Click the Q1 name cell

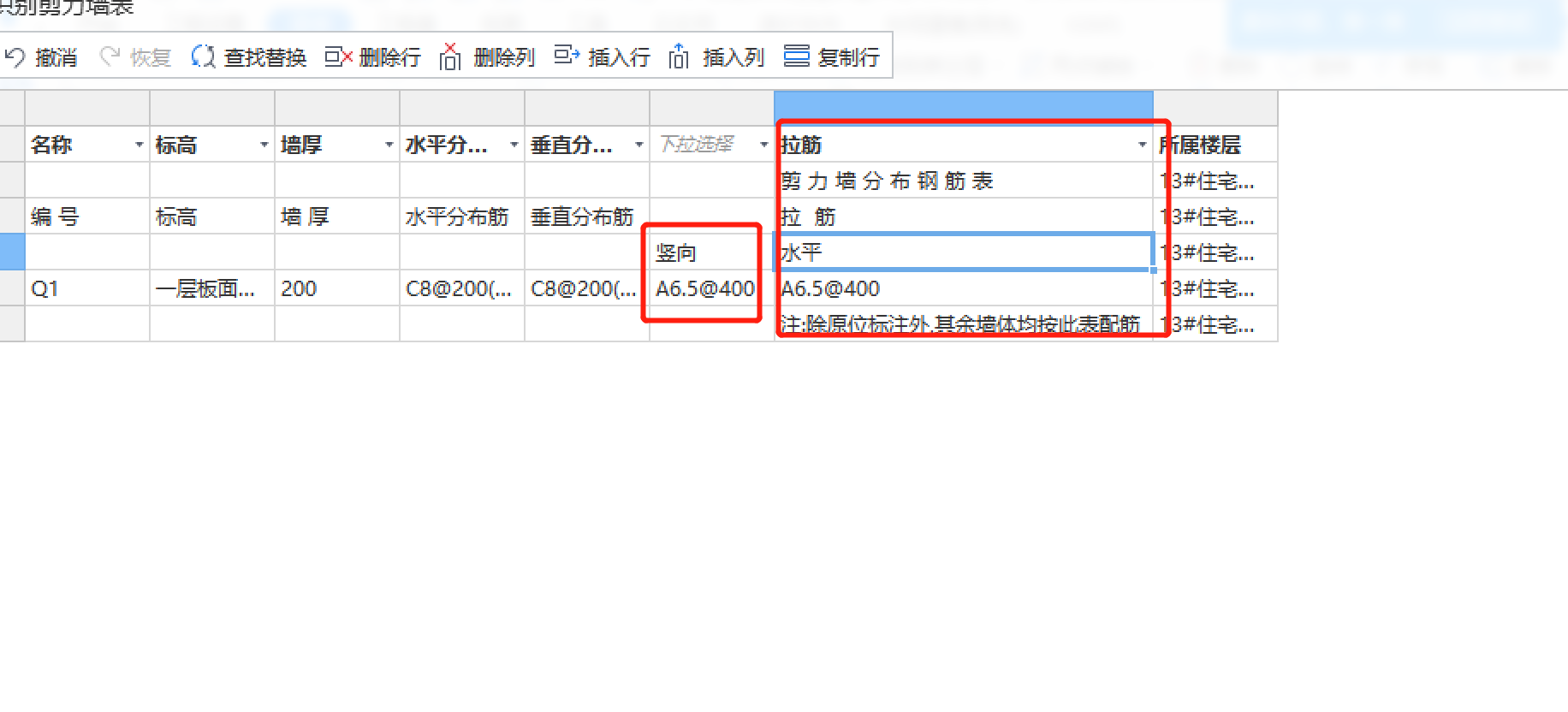[x=87, y=288]
